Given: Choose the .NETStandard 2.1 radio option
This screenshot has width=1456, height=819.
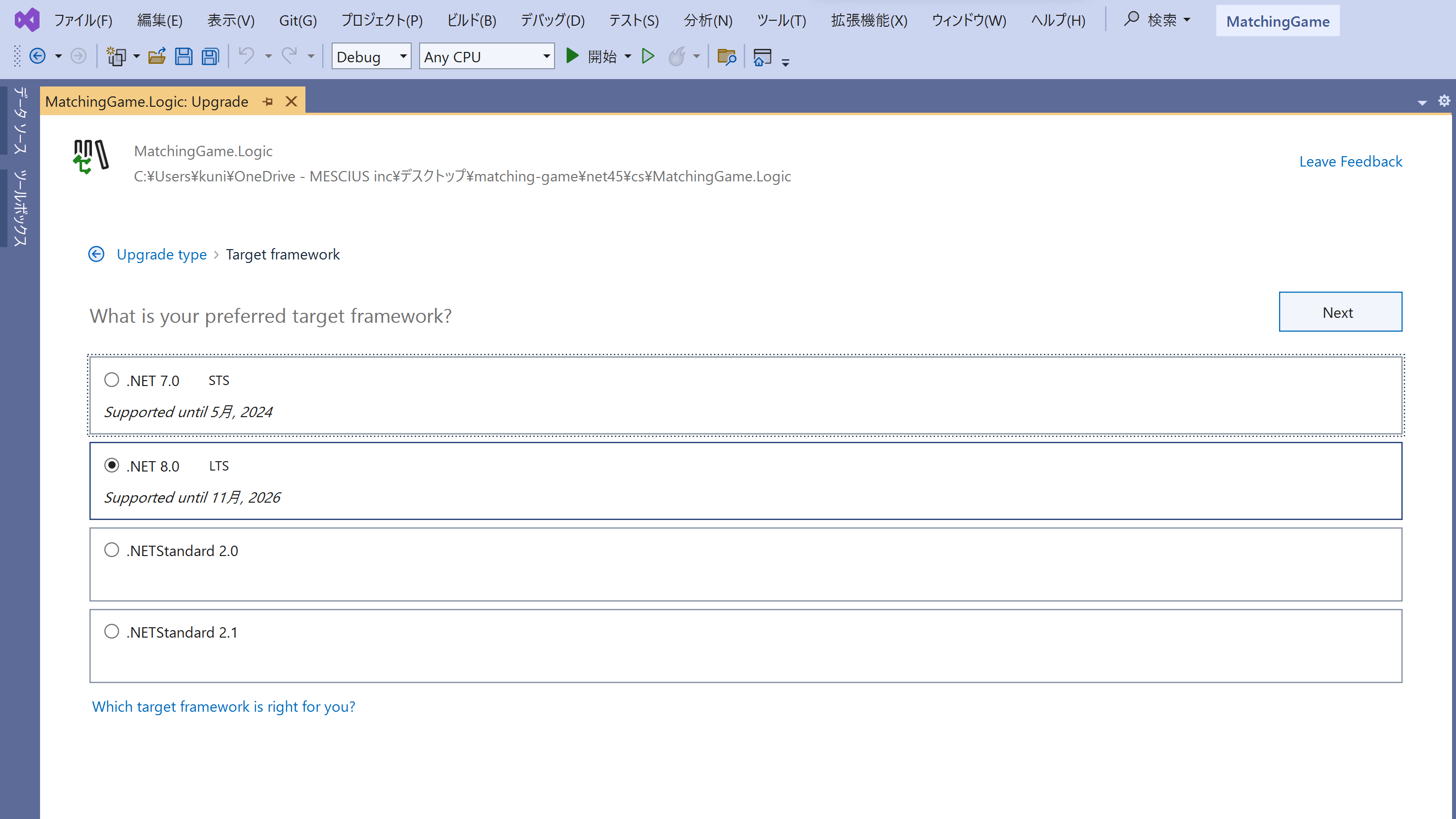Looking at the screenshot, I should [x=112, y=631].
